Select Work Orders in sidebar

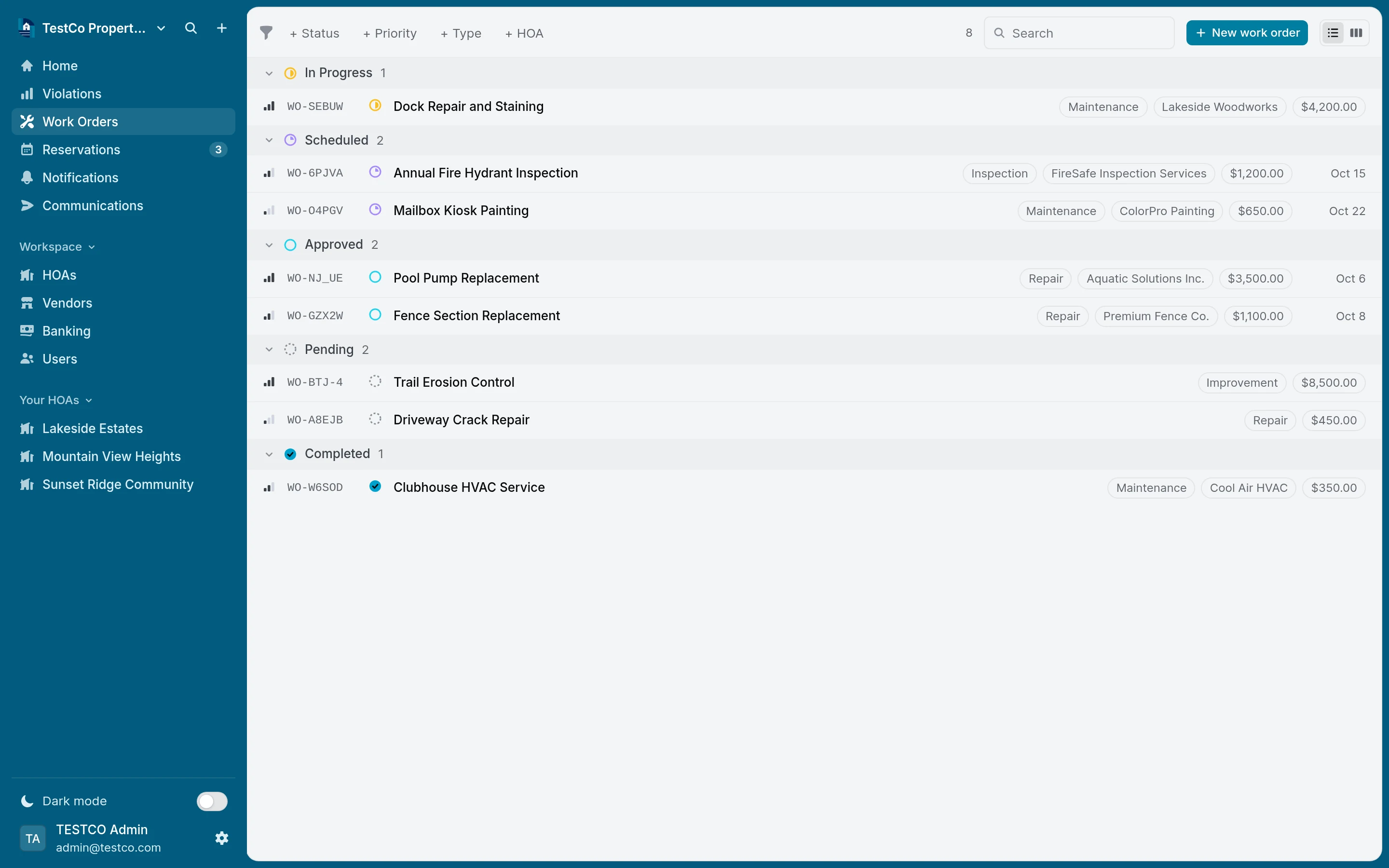tap(123, 122)
